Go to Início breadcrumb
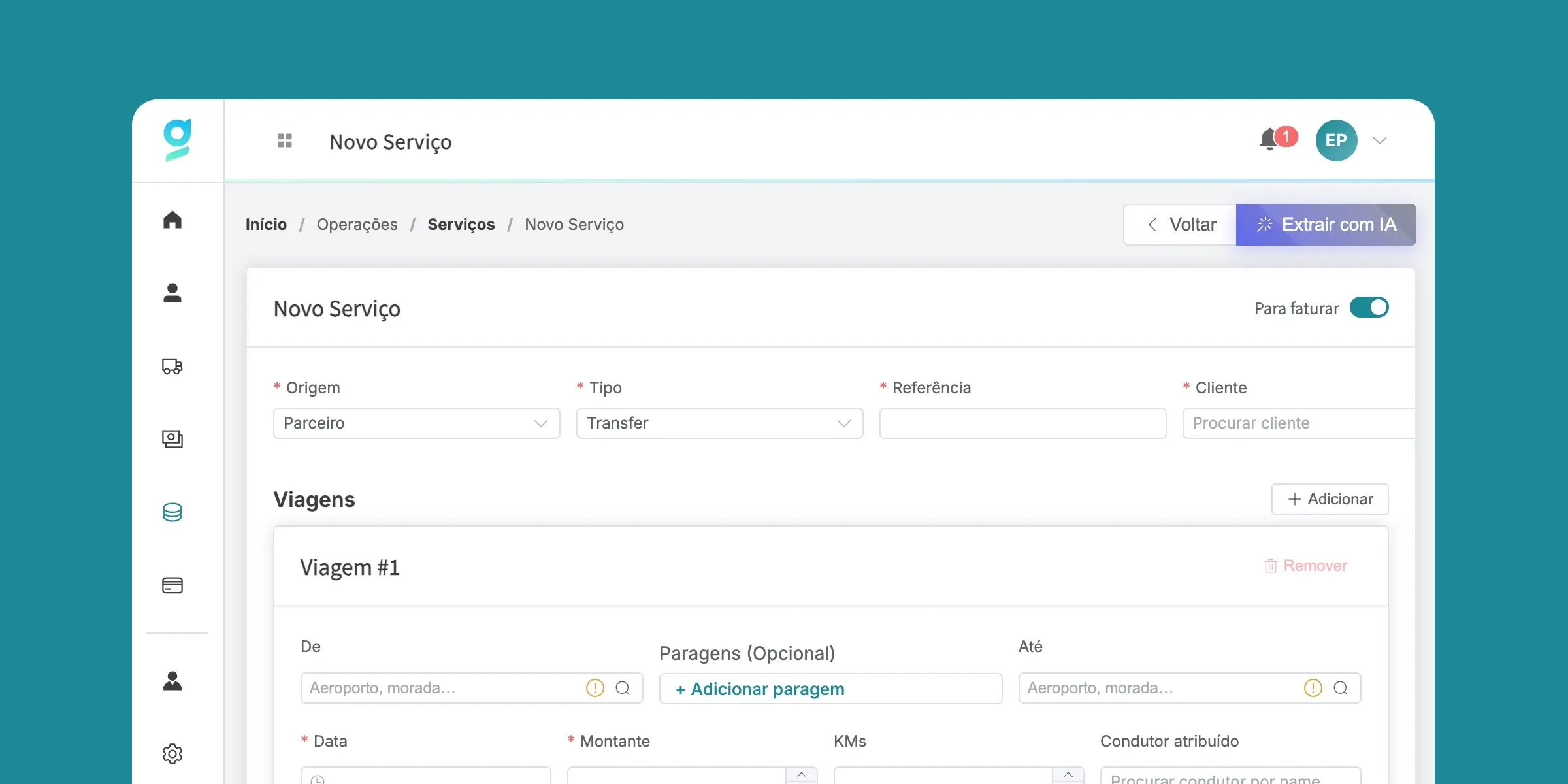The height and width of the screenshot is (784, 1568). (266, 225)
